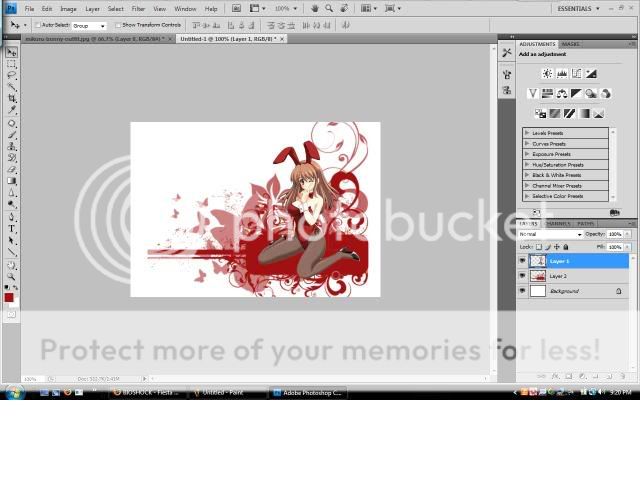Open the Auto-Select Group dropdown
The width and height of the screenshot is (640, 485).
click(89, 26)
